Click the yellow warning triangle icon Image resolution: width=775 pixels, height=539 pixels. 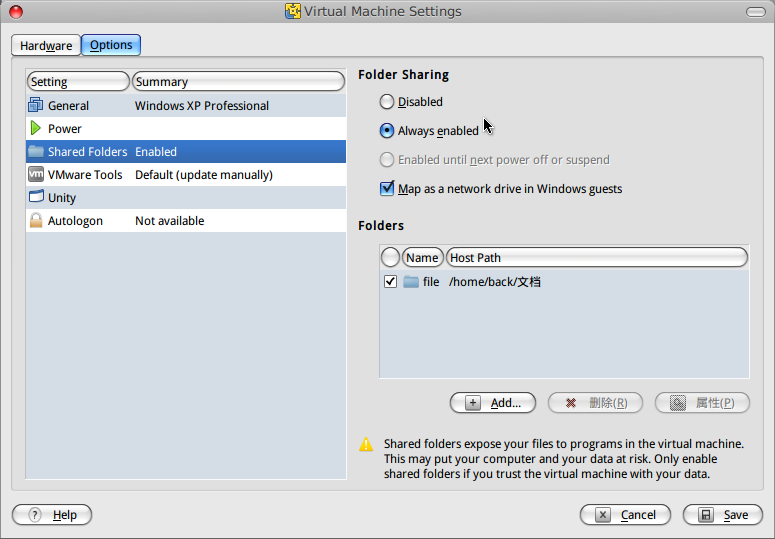point(366,444)
